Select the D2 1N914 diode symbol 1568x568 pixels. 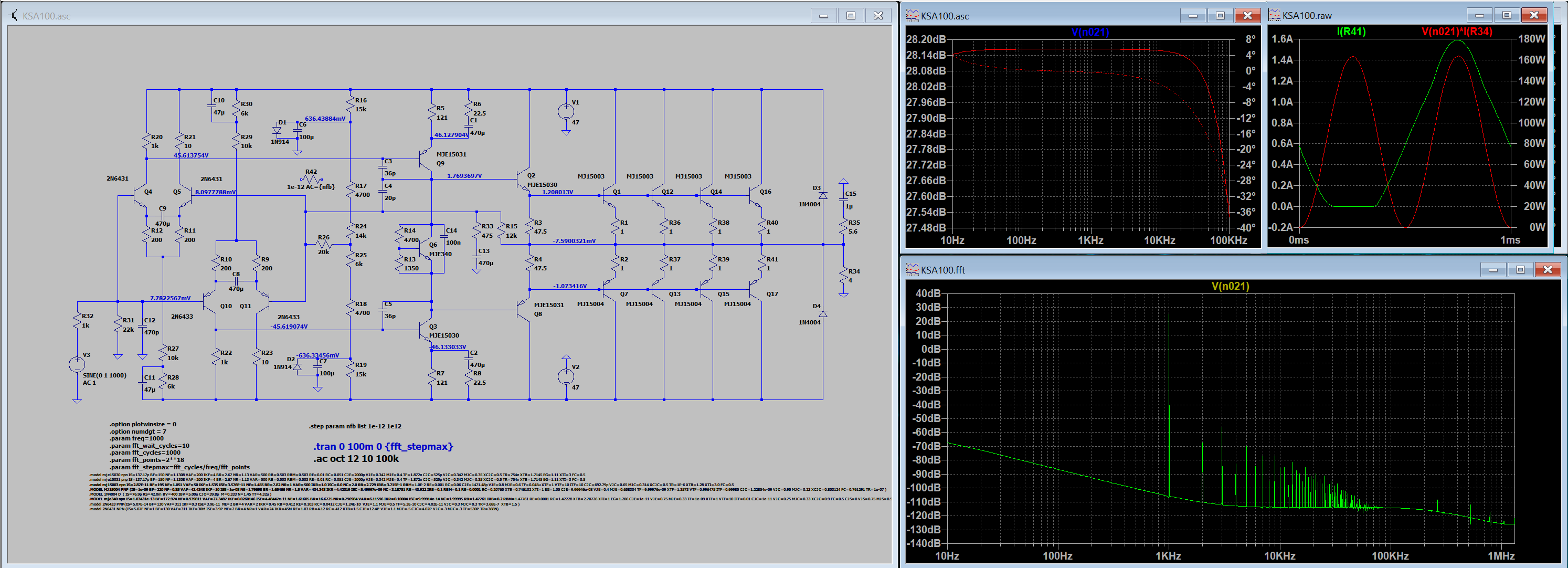(x=297, y=366)
